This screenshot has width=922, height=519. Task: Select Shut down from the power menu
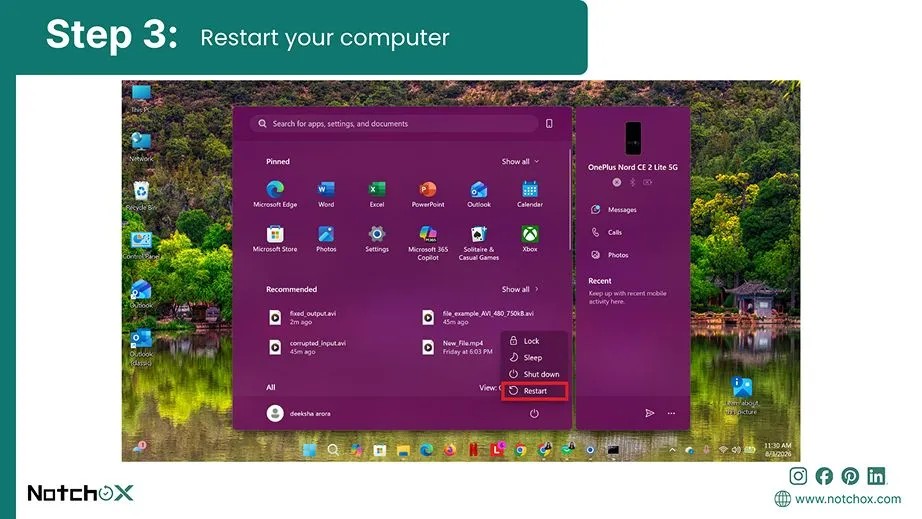534,374
